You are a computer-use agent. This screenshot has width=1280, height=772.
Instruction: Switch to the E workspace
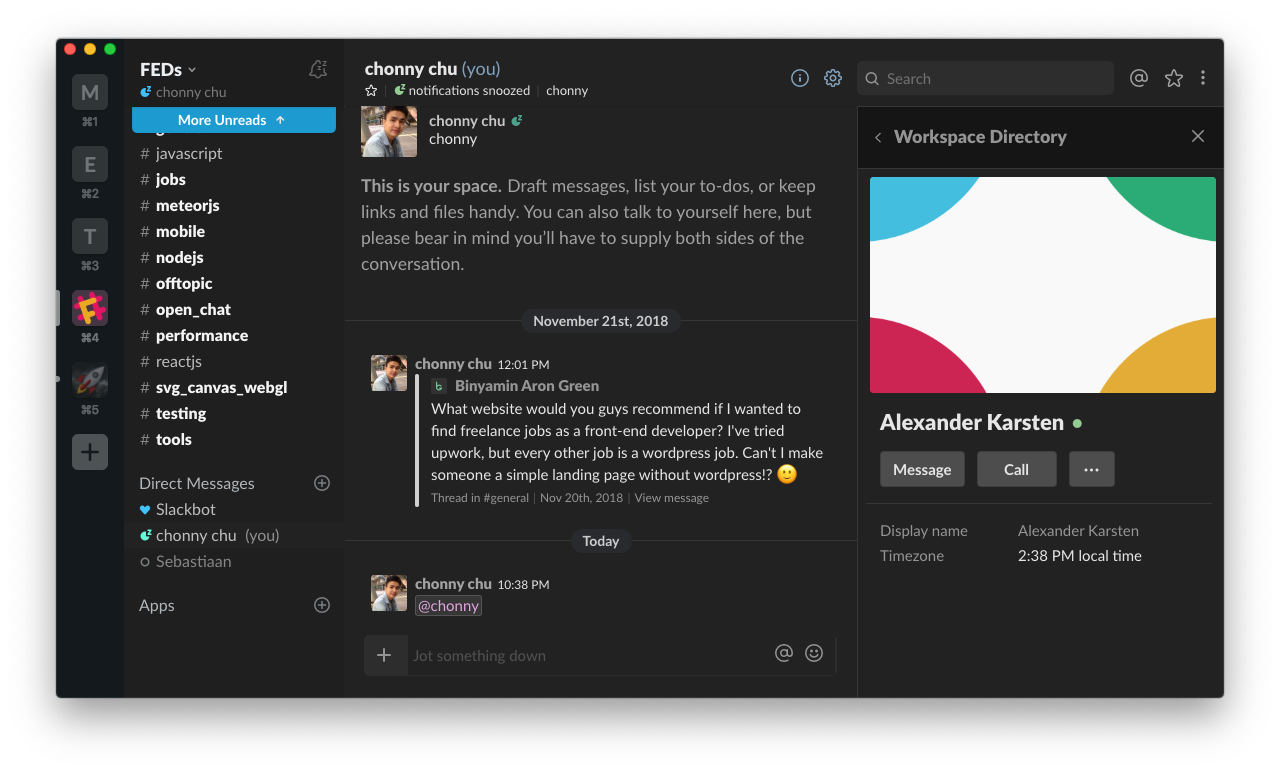point(90,164)
